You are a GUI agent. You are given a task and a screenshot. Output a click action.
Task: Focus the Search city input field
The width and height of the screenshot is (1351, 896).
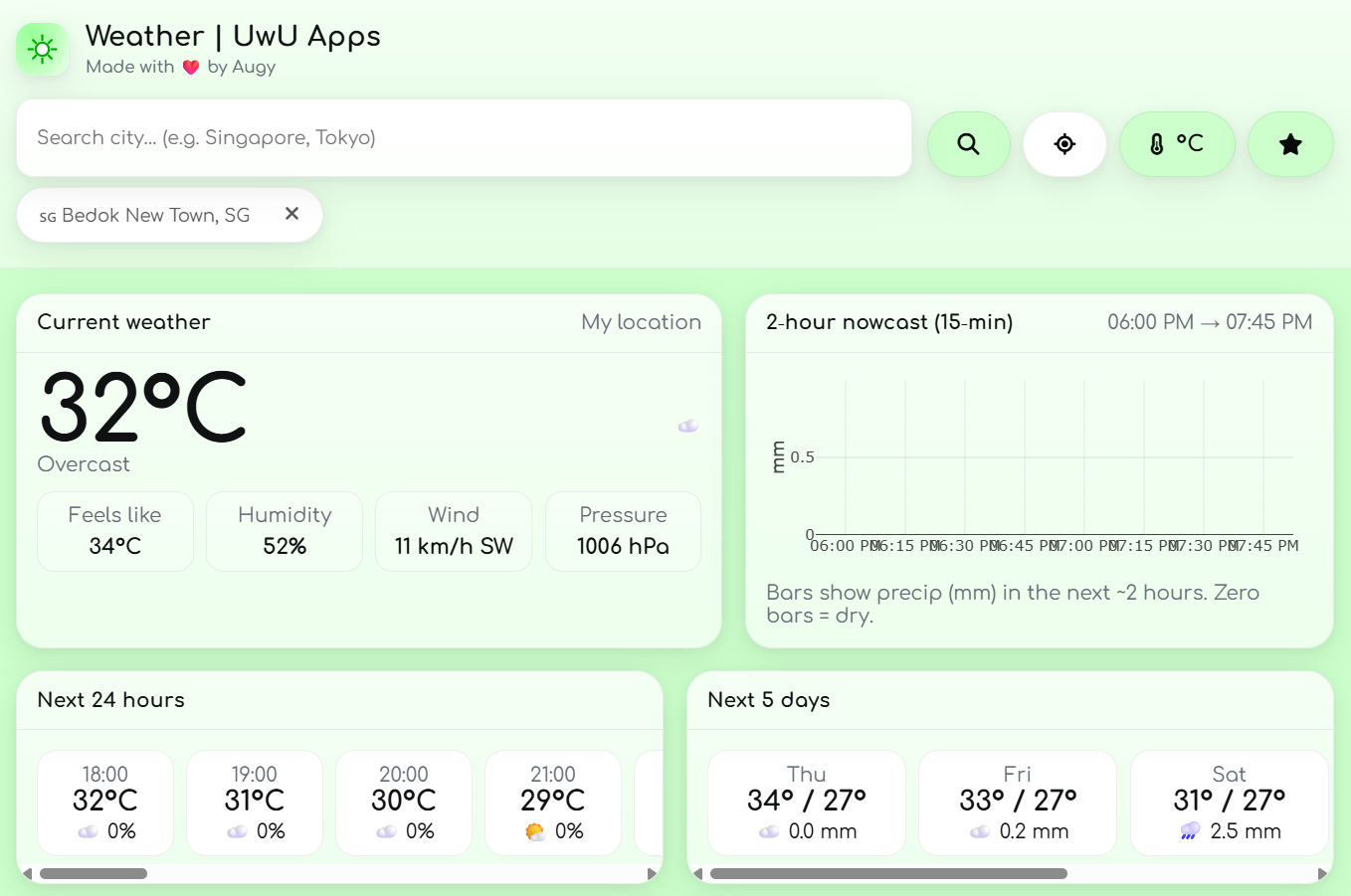click(464, 138)
